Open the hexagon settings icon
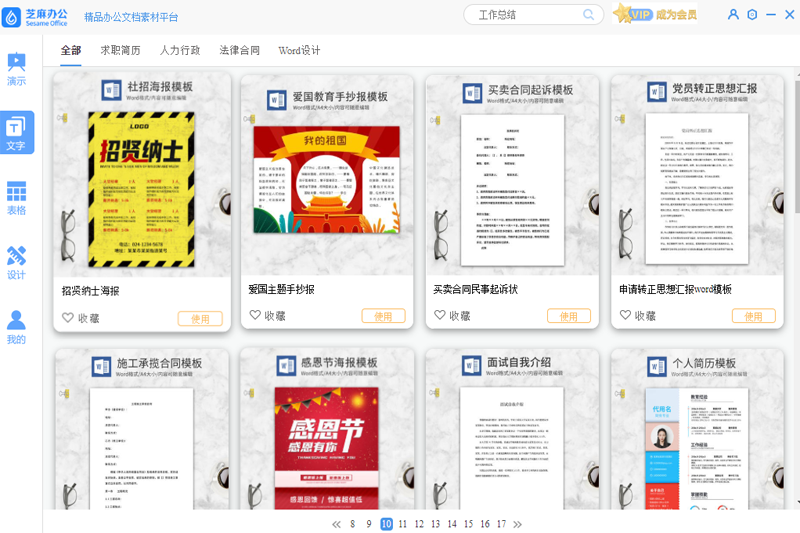Viewport: 800px width, 533px height. 752,14
